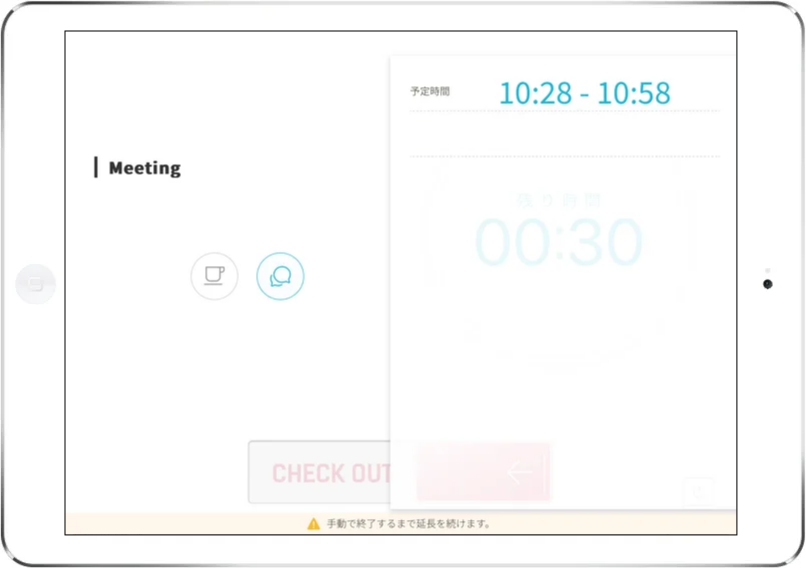Select the chat bubbles icon
Screen dimensions: 806x568
[280, 276]
